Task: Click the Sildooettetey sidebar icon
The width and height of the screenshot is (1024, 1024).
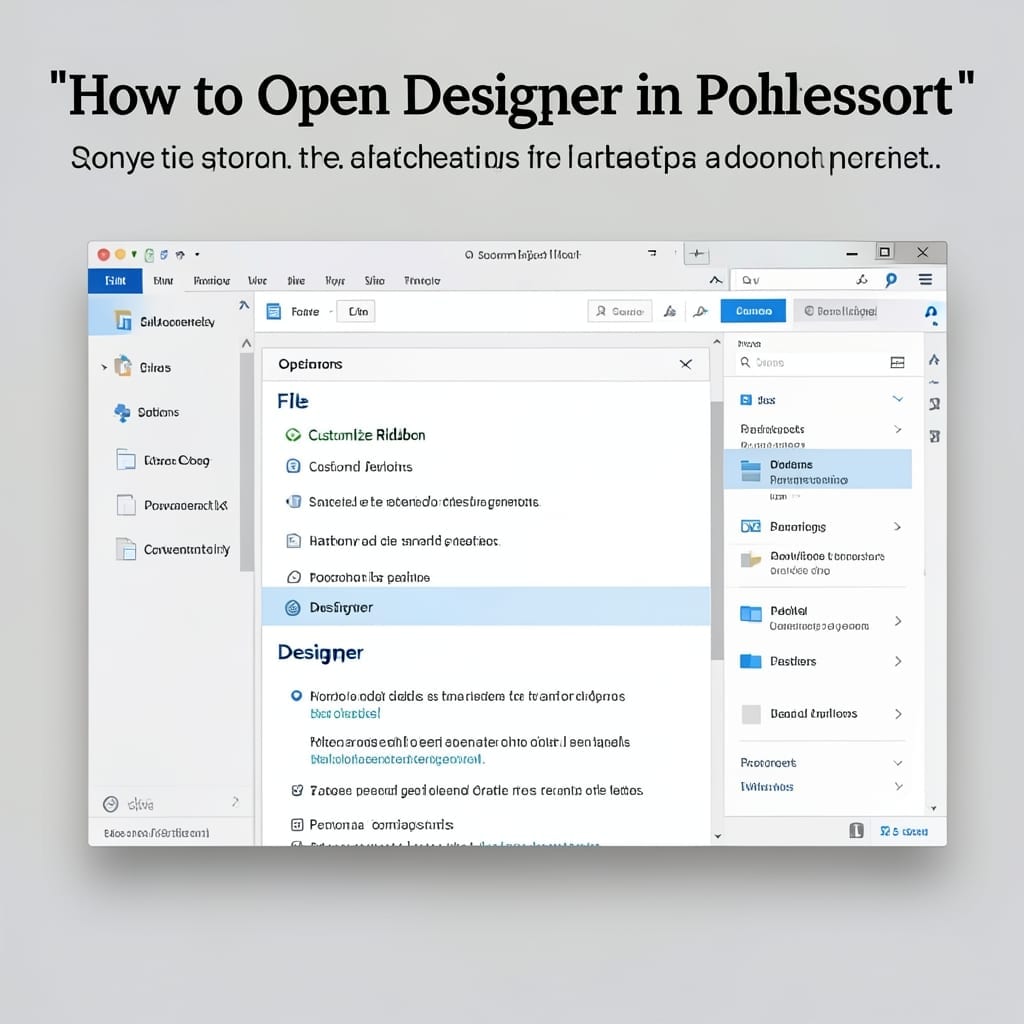Action: (x=123, y=321)
